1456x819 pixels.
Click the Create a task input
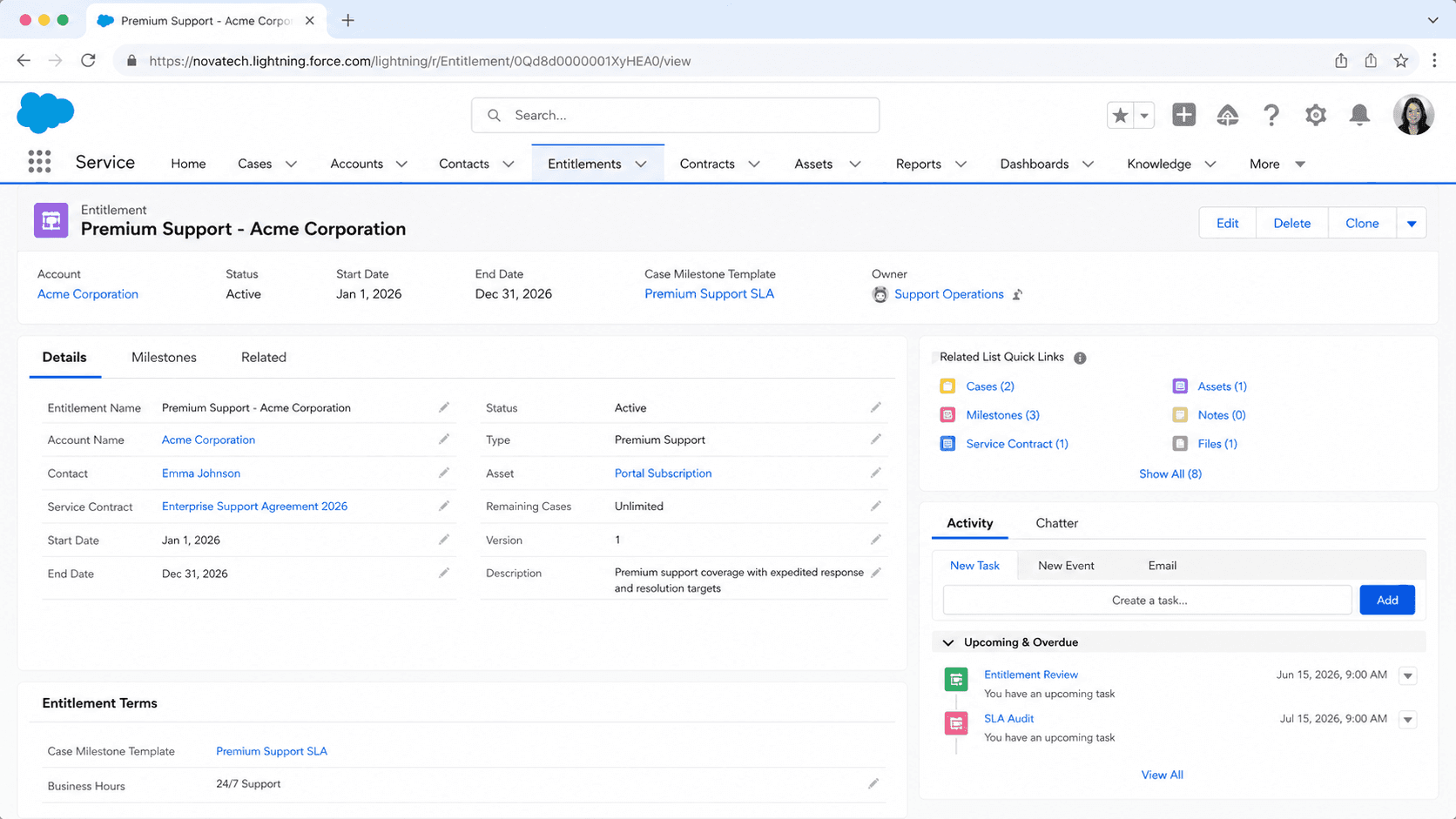1148,600
